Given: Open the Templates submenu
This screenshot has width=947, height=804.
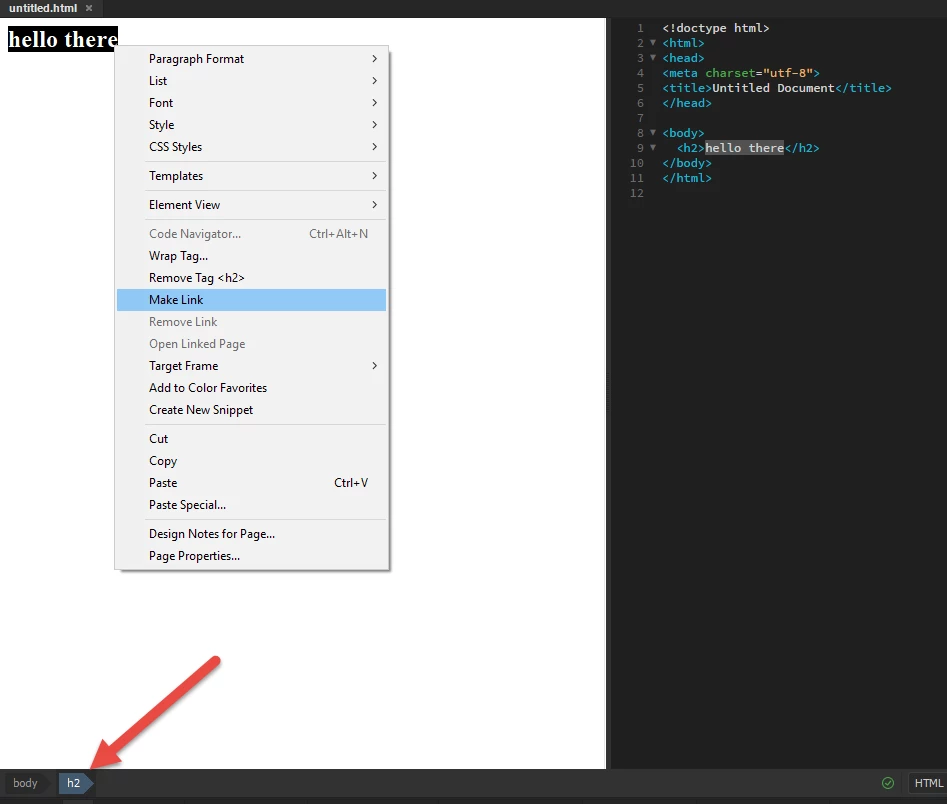Looking at the screenshot, I should click(x=251, y=176).
